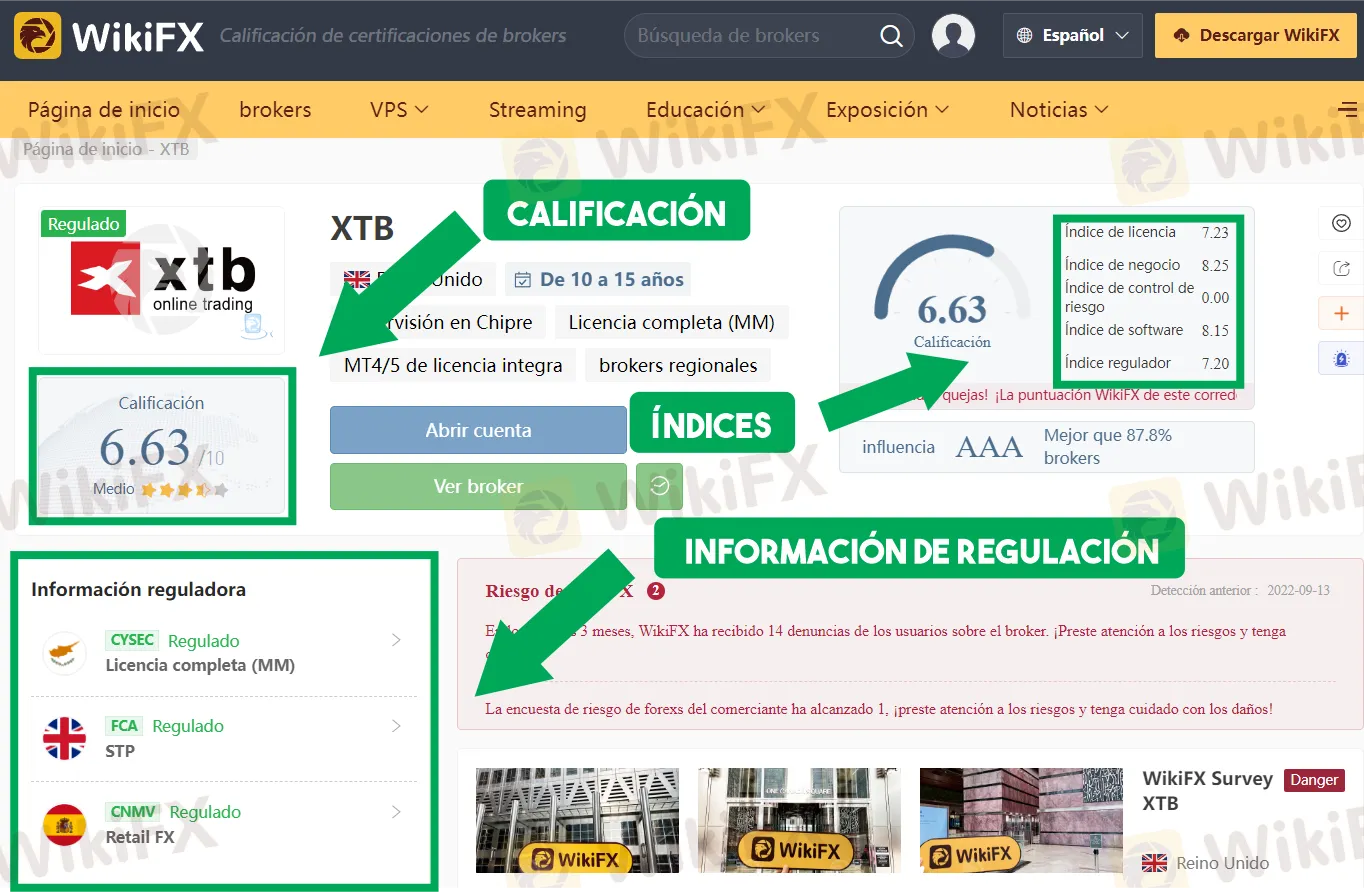Image resolution: width=1364 pixels, height=892 pixels.
Task: Click the search magnifier icon
Action: click(891, 36)
